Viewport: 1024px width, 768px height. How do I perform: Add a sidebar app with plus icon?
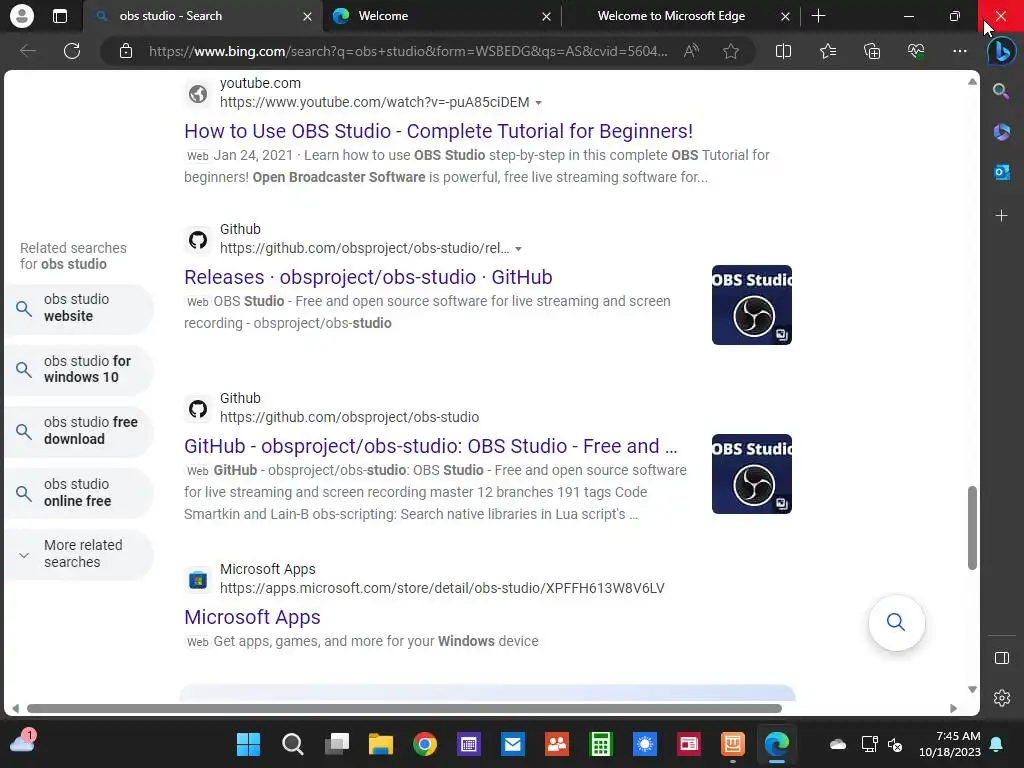pyautogui.click(x=1001, y=216)
